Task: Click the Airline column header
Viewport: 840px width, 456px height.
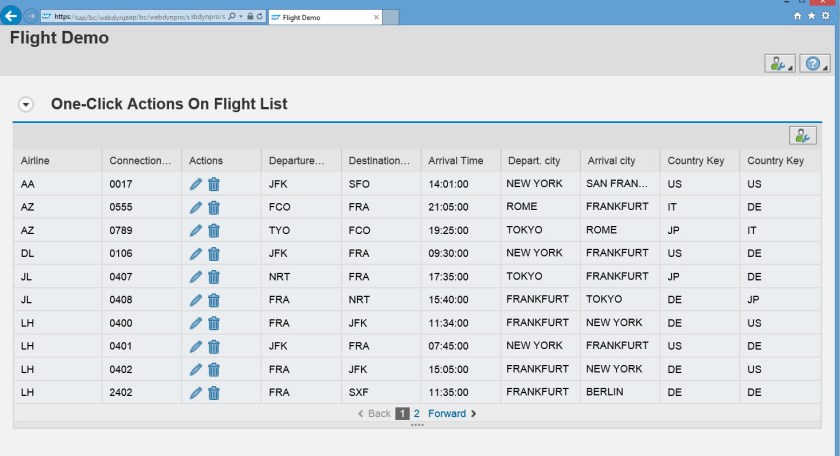Action: pyautogui.click(x=35, y=160)
